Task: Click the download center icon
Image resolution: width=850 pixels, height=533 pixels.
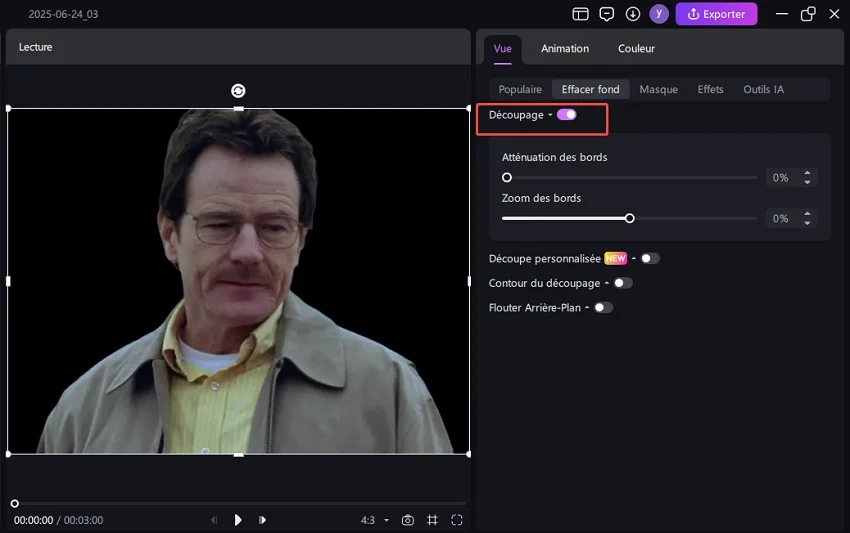Action: (633, 14)
